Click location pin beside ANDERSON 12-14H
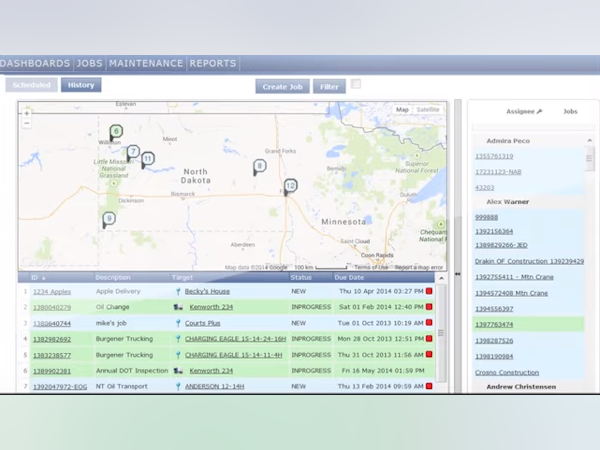This screenshot has width=600, height=450. click(x=178, y=387)
